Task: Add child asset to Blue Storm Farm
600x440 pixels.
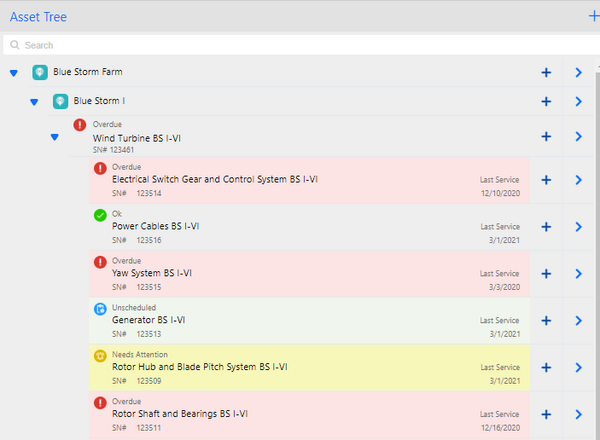Action: [546, 72]
